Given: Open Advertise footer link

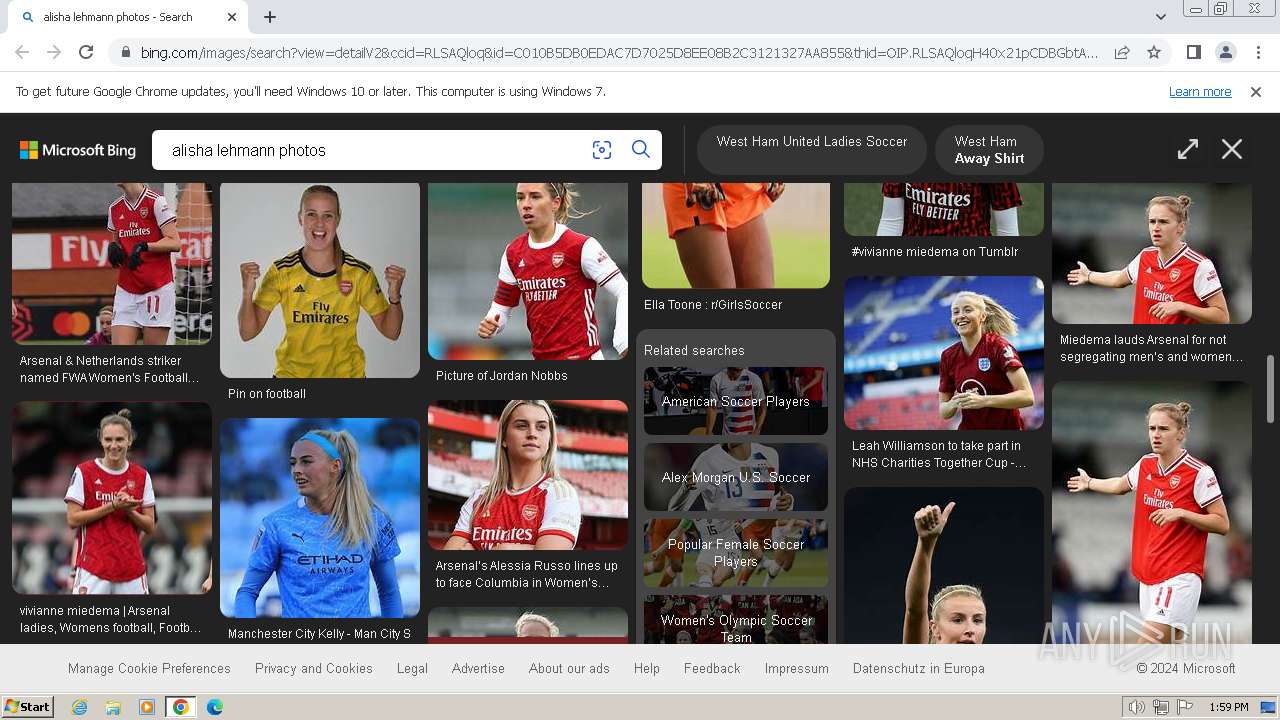Looking at the screenshot, I should pos(478,668).
